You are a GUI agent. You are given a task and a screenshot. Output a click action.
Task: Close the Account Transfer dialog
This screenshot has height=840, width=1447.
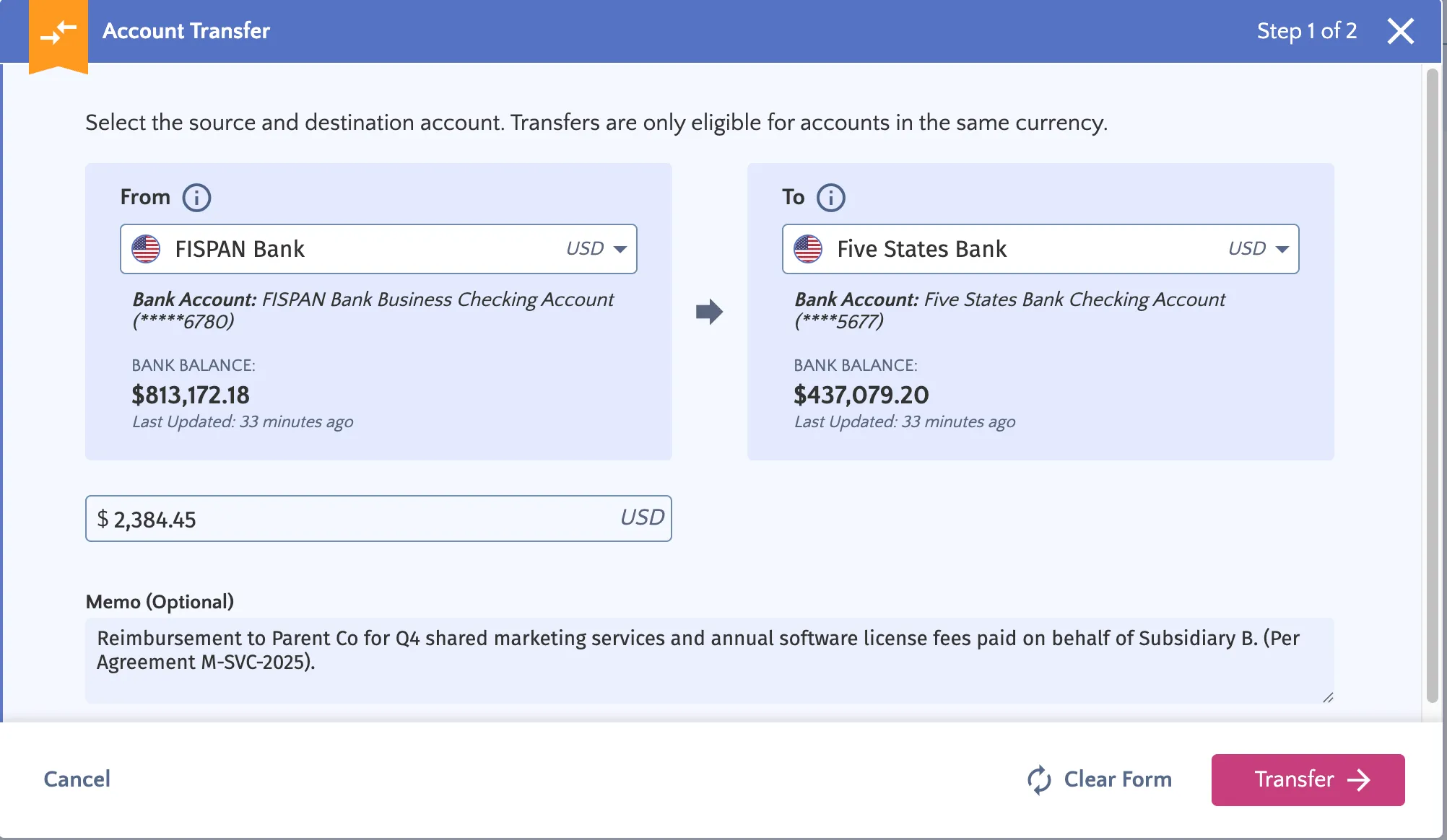[x=1400, y=31]
